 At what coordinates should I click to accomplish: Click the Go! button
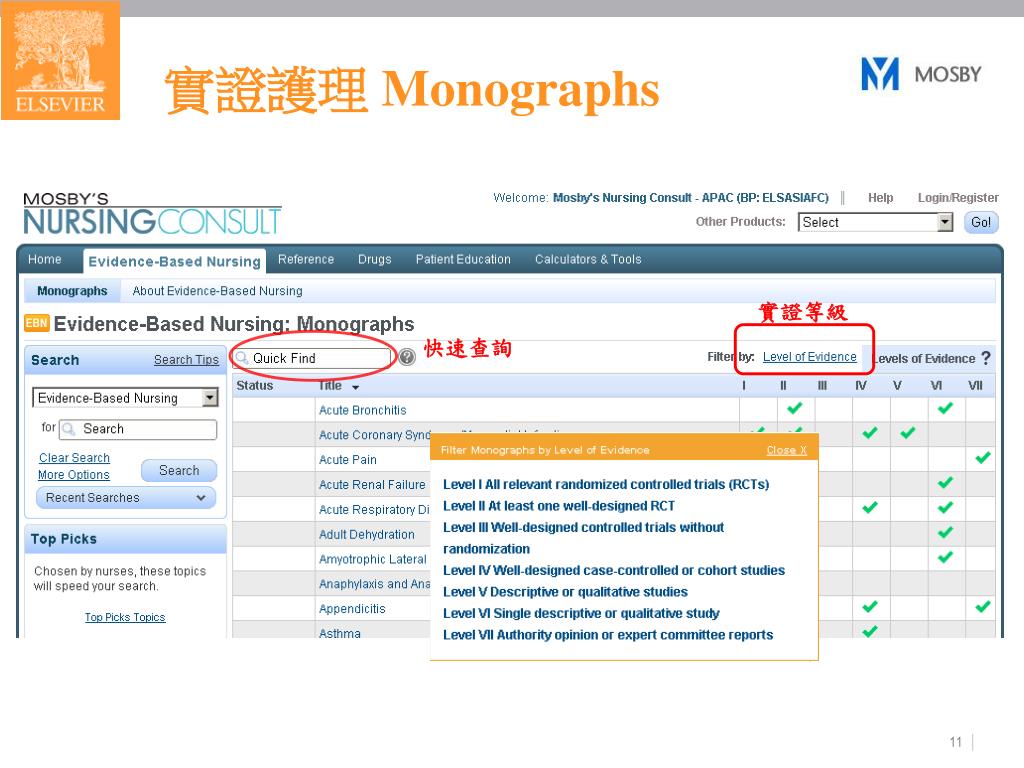click(x=981, y=222)
